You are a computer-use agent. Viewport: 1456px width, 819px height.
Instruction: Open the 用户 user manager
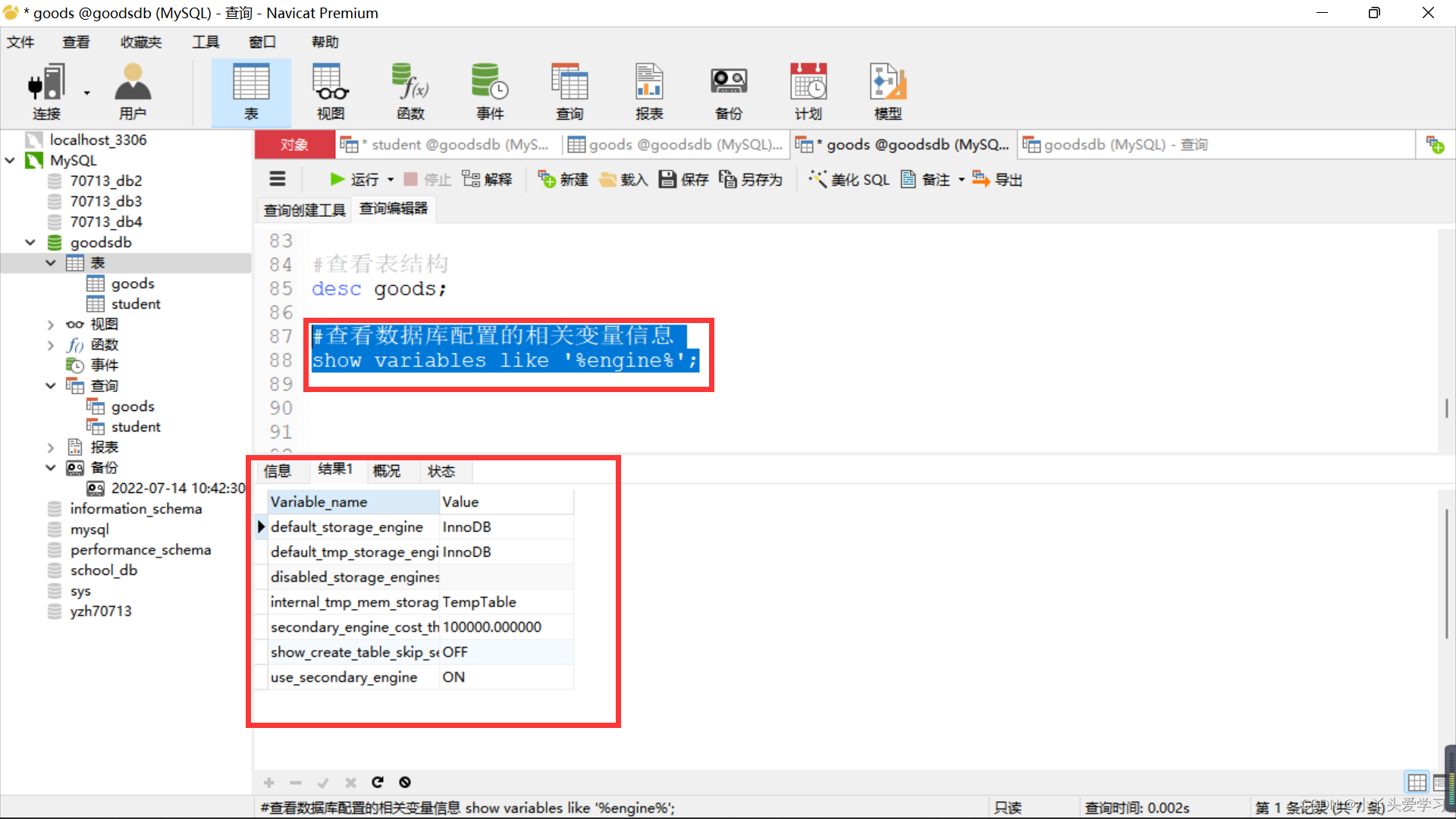[133, 92]
